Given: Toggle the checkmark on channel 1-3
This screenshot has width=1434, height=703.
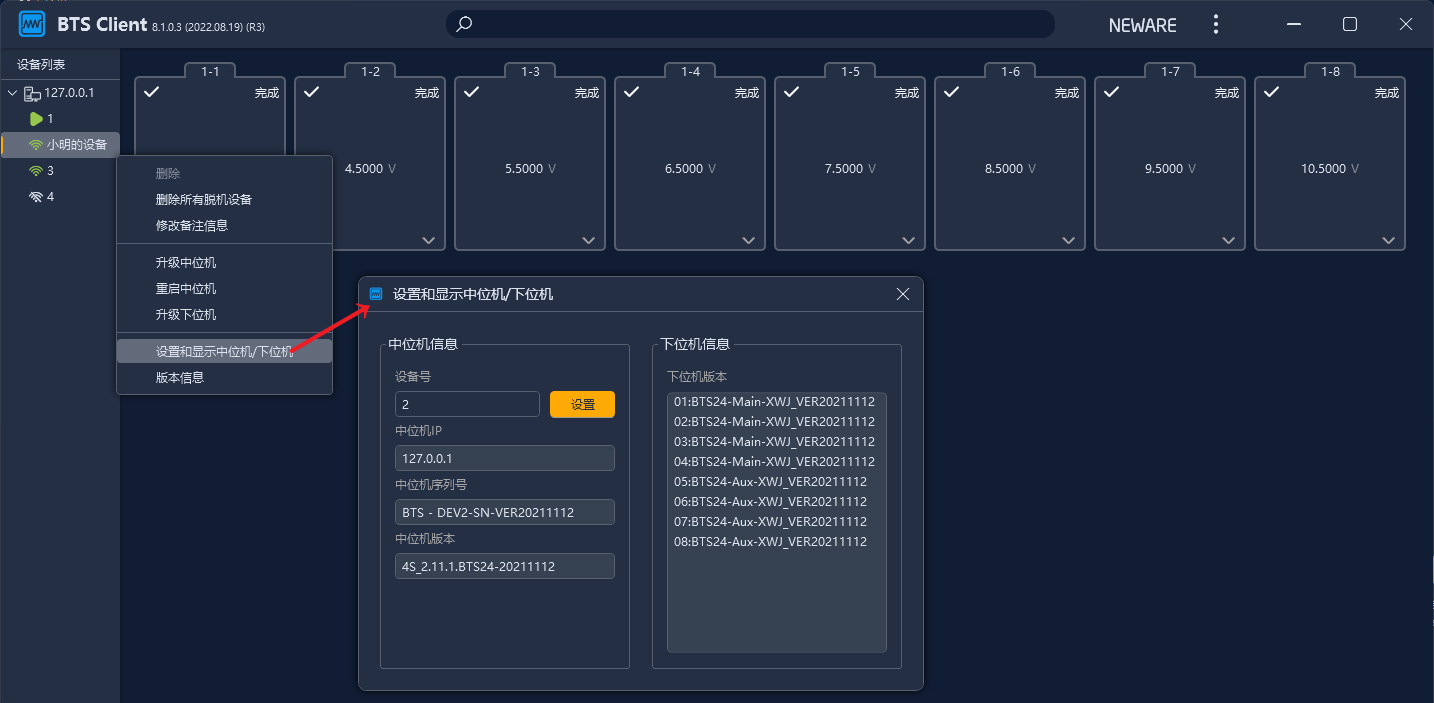Looking at the screenshot, I should click(x=471, y=92).
